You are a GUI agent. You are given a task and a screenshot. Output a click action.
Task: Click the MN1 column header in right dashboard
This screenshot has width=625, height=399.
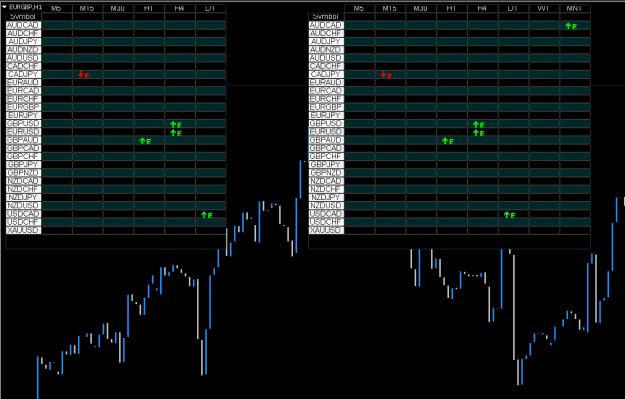(574, 8)
